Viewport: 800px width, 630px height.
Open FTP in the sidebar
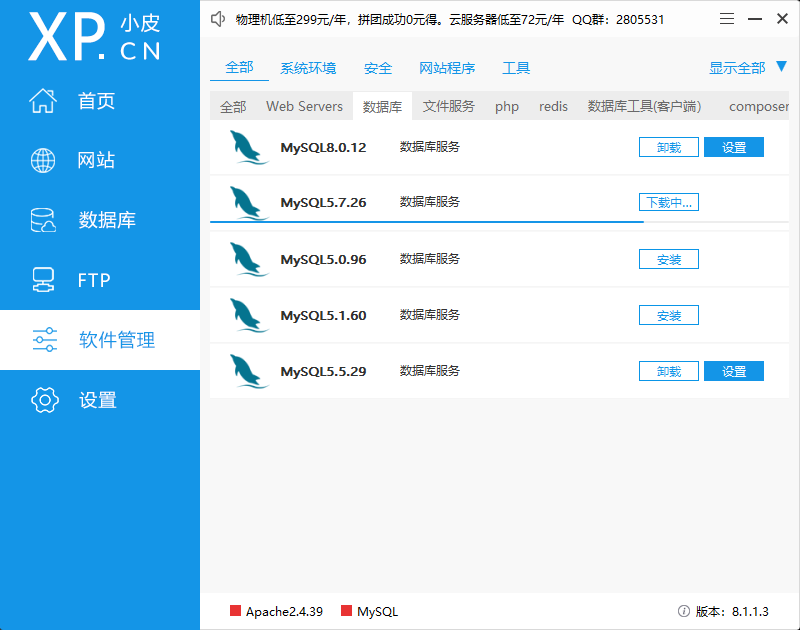pos(94,280)
